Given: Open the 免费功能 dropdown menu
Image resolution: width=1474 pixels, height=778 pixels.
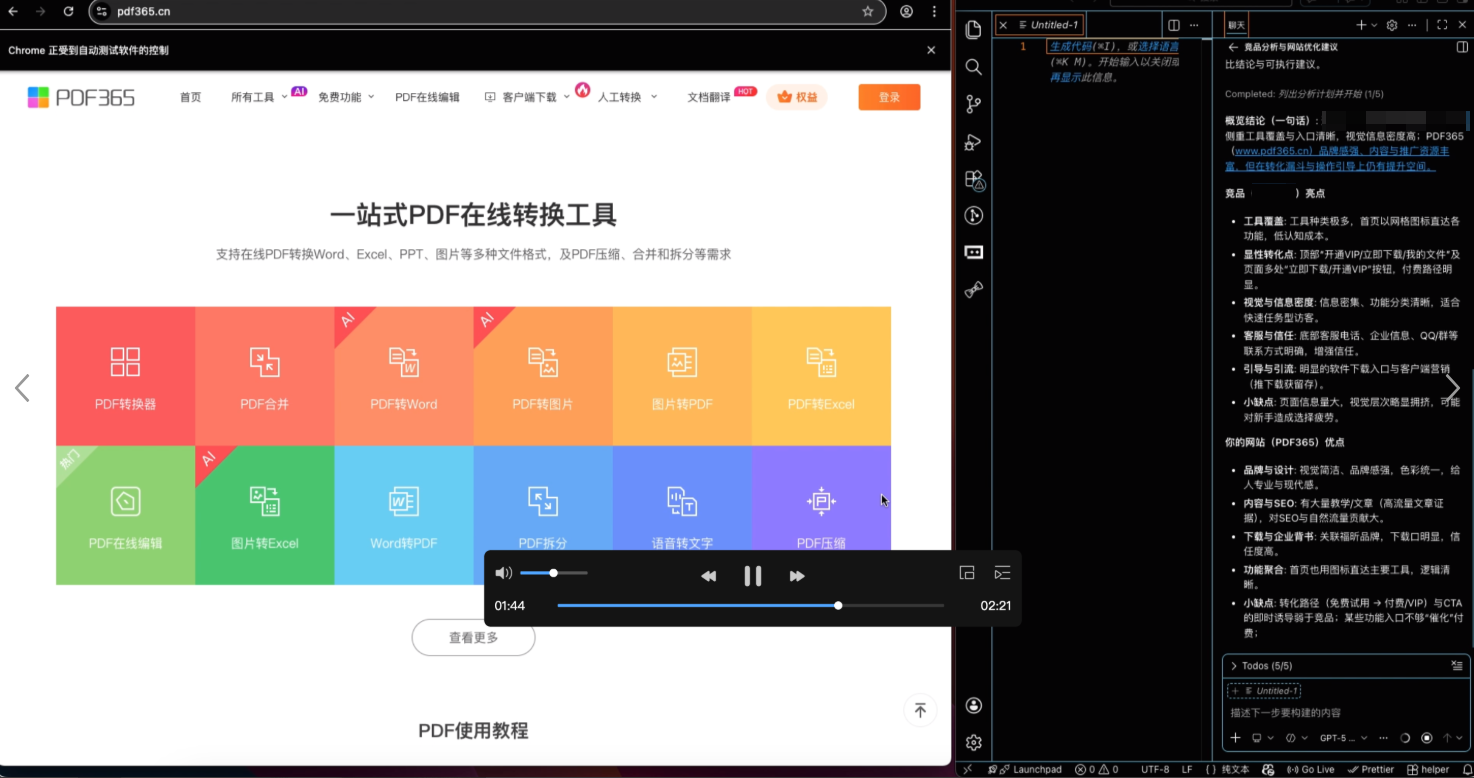Looking at the screenshot, I should click(346, 97).
